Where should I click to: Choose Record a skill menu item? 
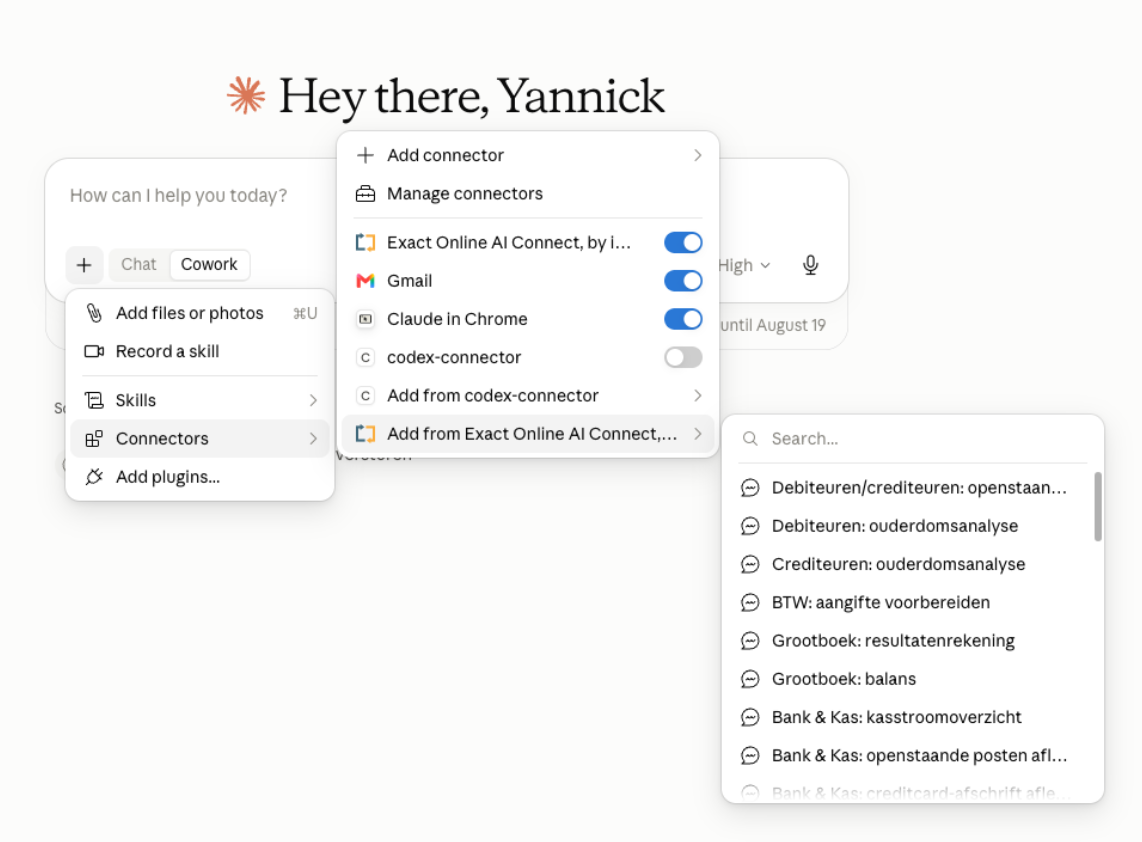coord(200,351)
